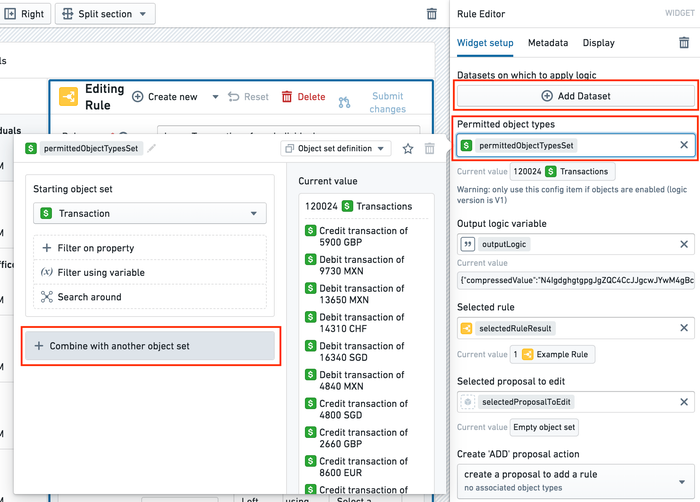Open the Object set definition dropdown
The image size is (700, 502).
(x=335, y=148)
